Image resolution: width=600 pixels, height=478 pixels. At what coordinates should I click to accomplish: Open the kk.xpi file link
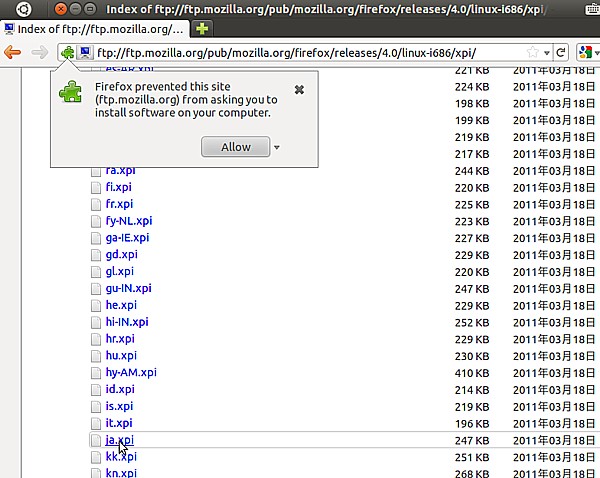tap(121, 457)
